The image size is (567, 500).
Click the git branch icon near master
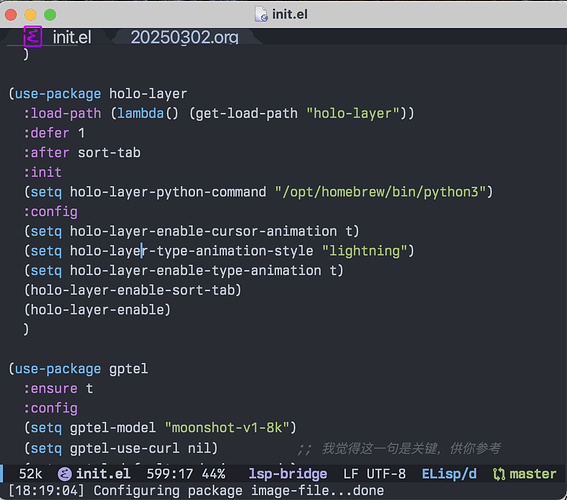tap(499, 474)
